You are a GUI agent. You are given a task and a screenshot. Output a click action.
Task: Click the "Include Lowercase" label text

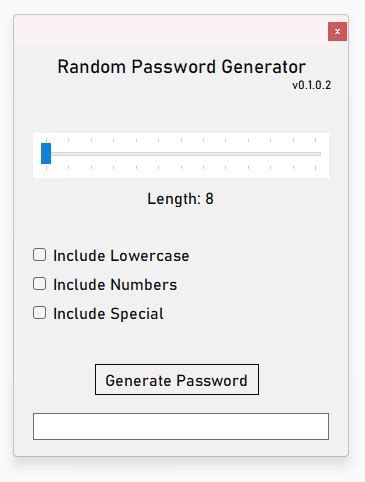(121, 256)
